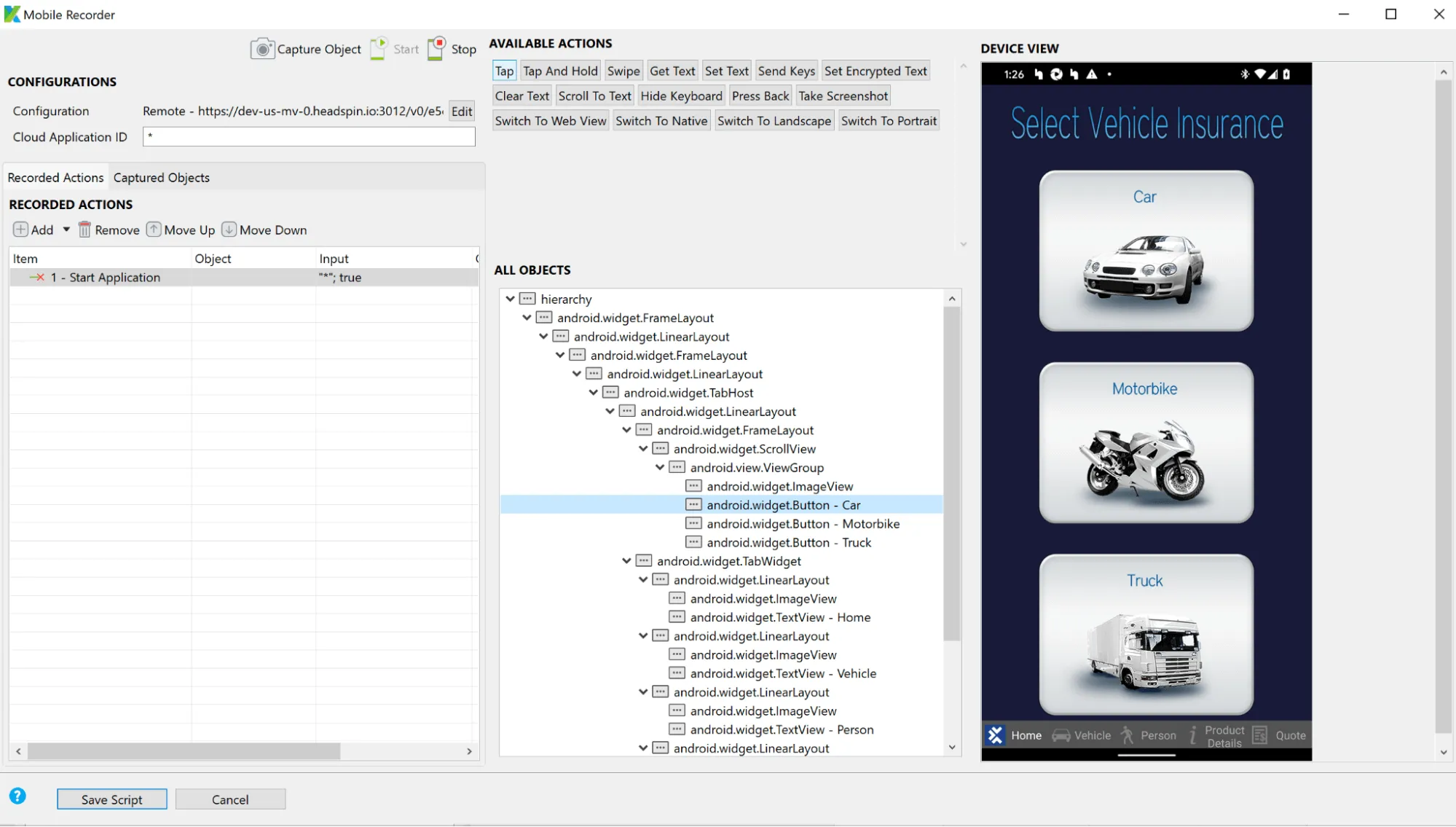Collapse the android.widget.ScrollView tree node
Image resolution: width=1456 pixels, height=827 pixels.
pyautogui.click(x=643, y=449)
